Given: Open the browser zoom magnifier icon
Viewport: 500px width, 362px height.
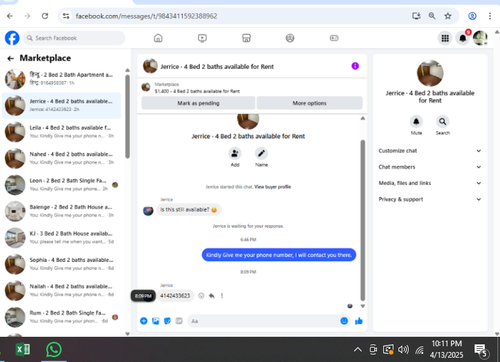Looking at the screenshot, I should tap(432, 16).
